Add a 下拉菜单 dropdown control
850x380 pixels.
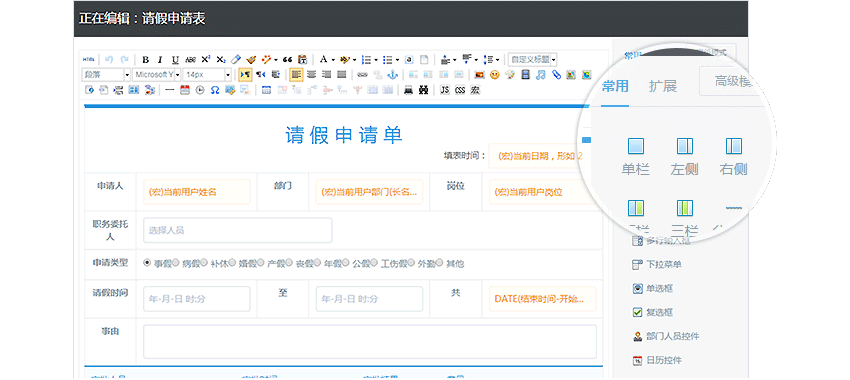657,265
